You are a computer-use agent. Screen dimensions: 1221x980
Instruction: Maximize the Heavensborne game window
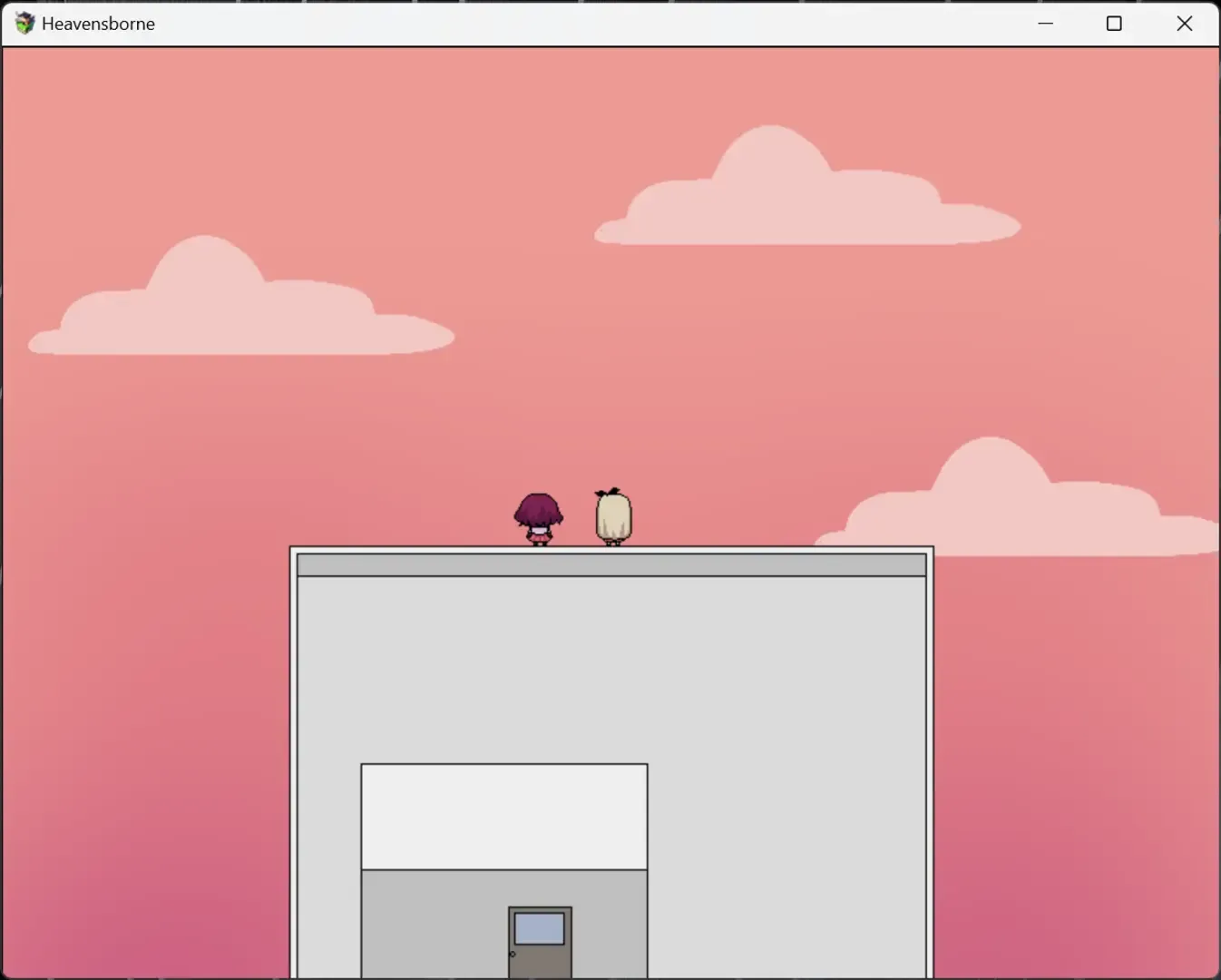click(x=1114, y=24)
